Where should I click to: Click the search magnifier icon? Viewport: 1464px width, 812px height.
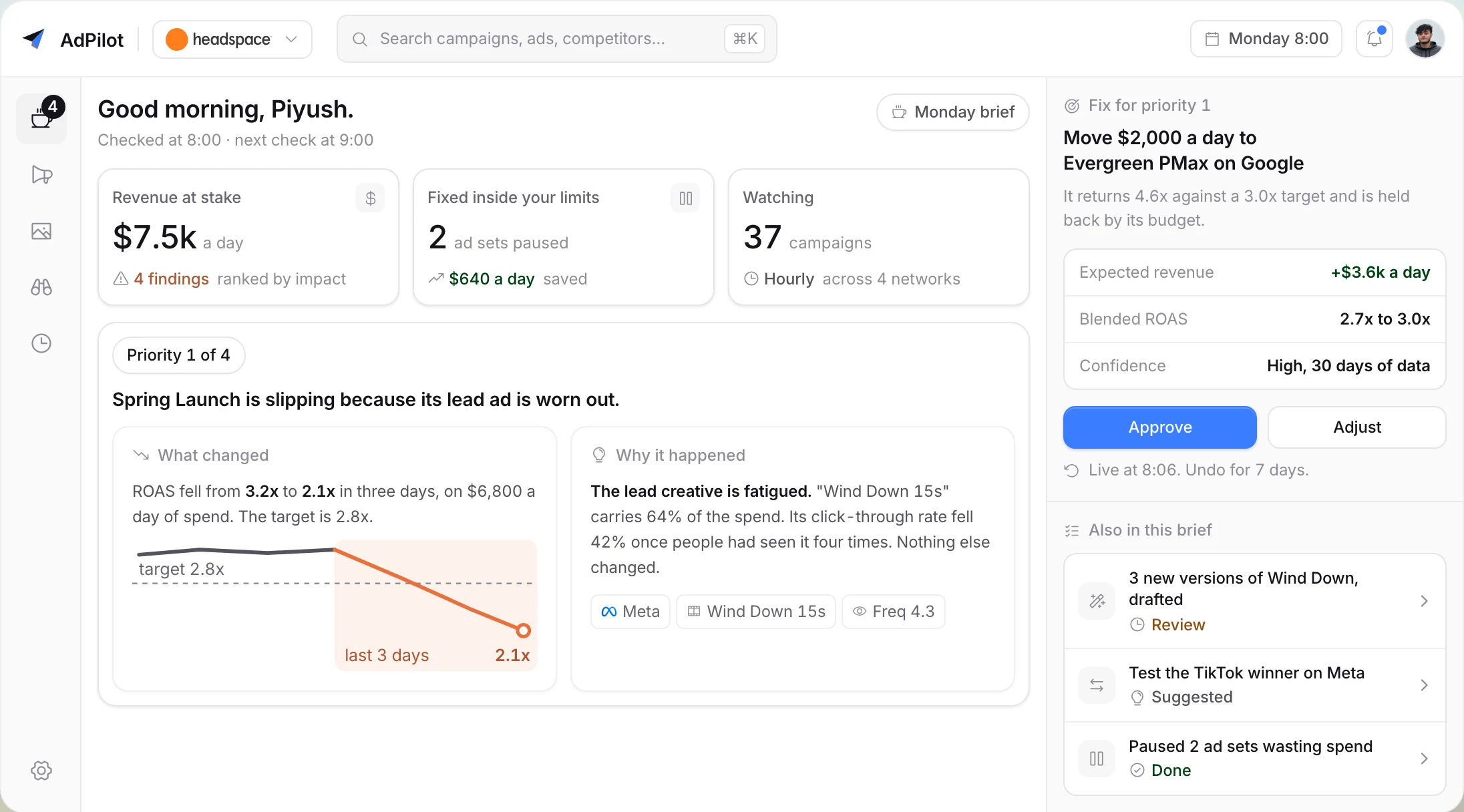point(360,39)
